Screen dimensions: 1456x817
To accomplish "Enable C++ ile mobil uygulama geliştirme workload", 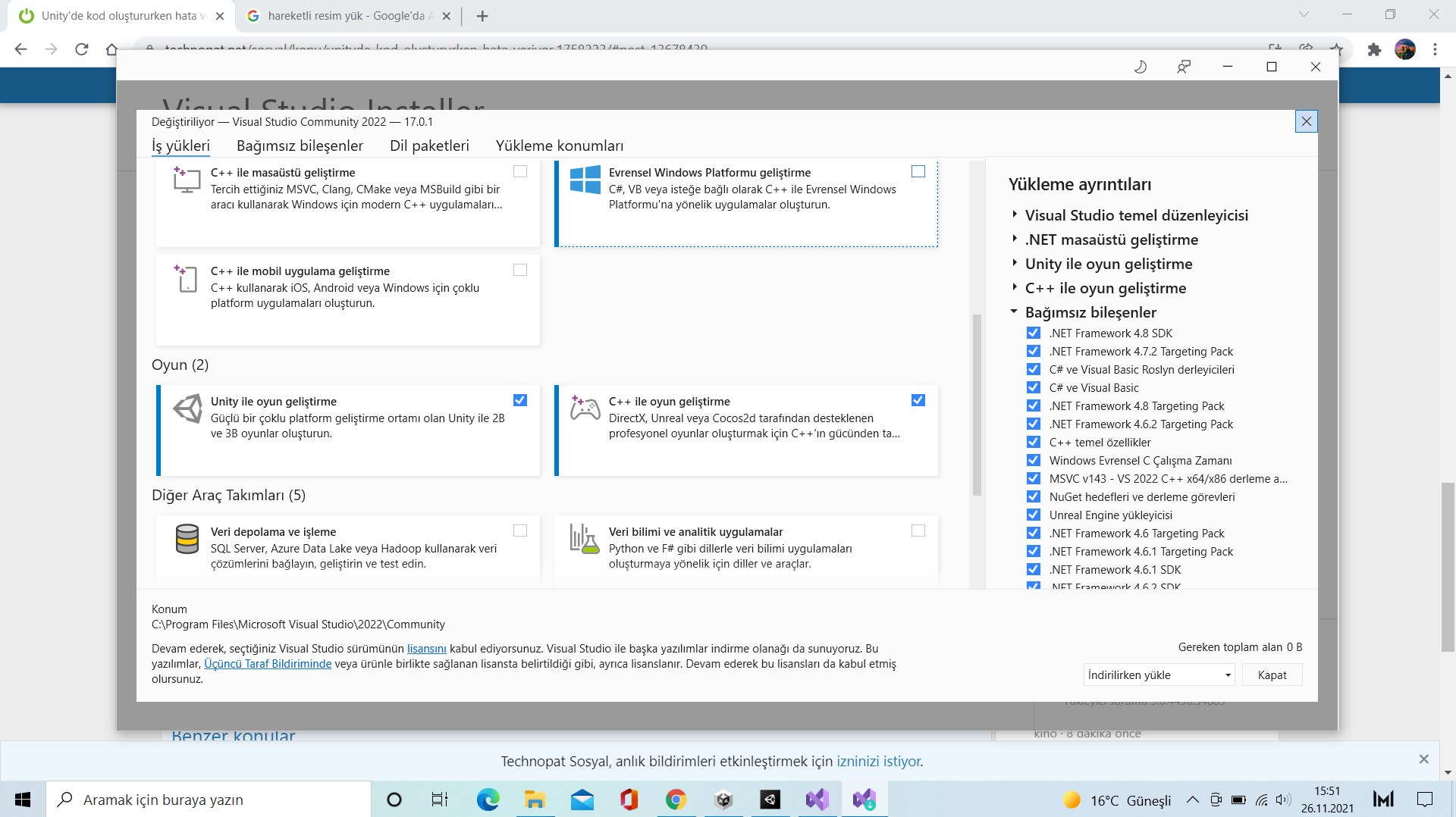I will point(520,270).
